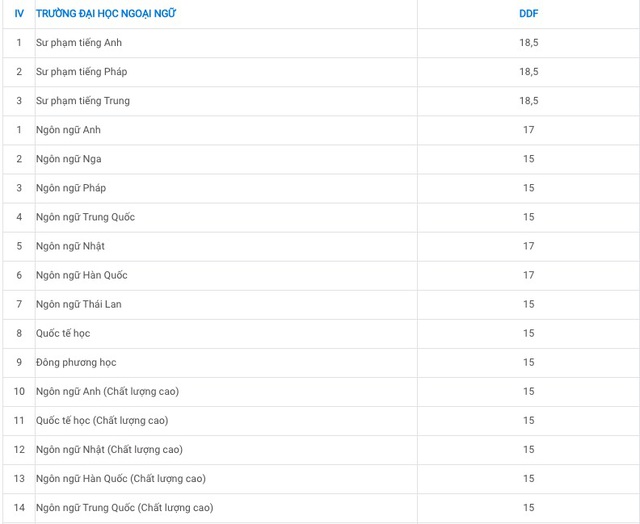Click the DDF column header
This screenshot has height=524, width=640.
(x=529, y=13)
